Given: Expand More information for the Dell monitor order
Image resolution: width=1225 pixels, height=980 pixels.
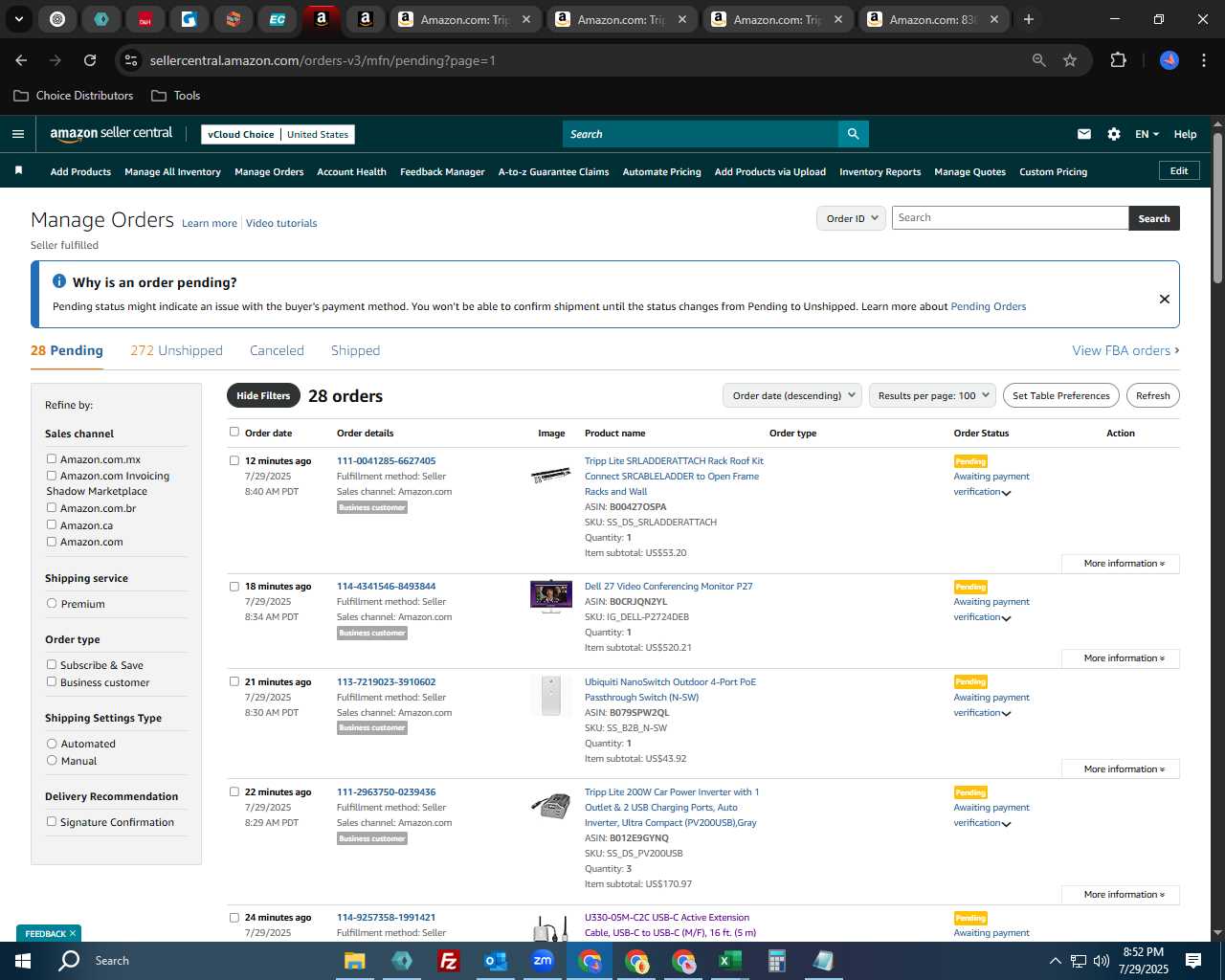Looking at the screenshot, I should 1121,658.
